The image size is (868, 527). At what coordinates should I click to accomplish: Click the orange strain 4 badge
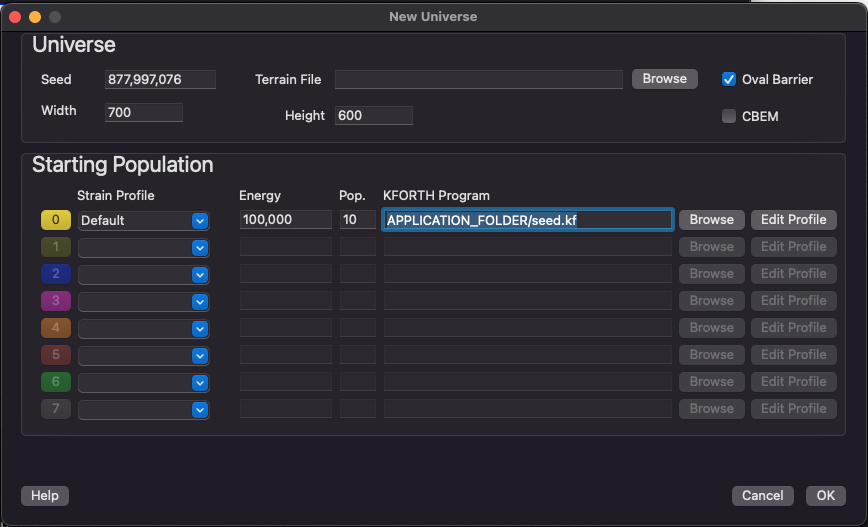56,328
